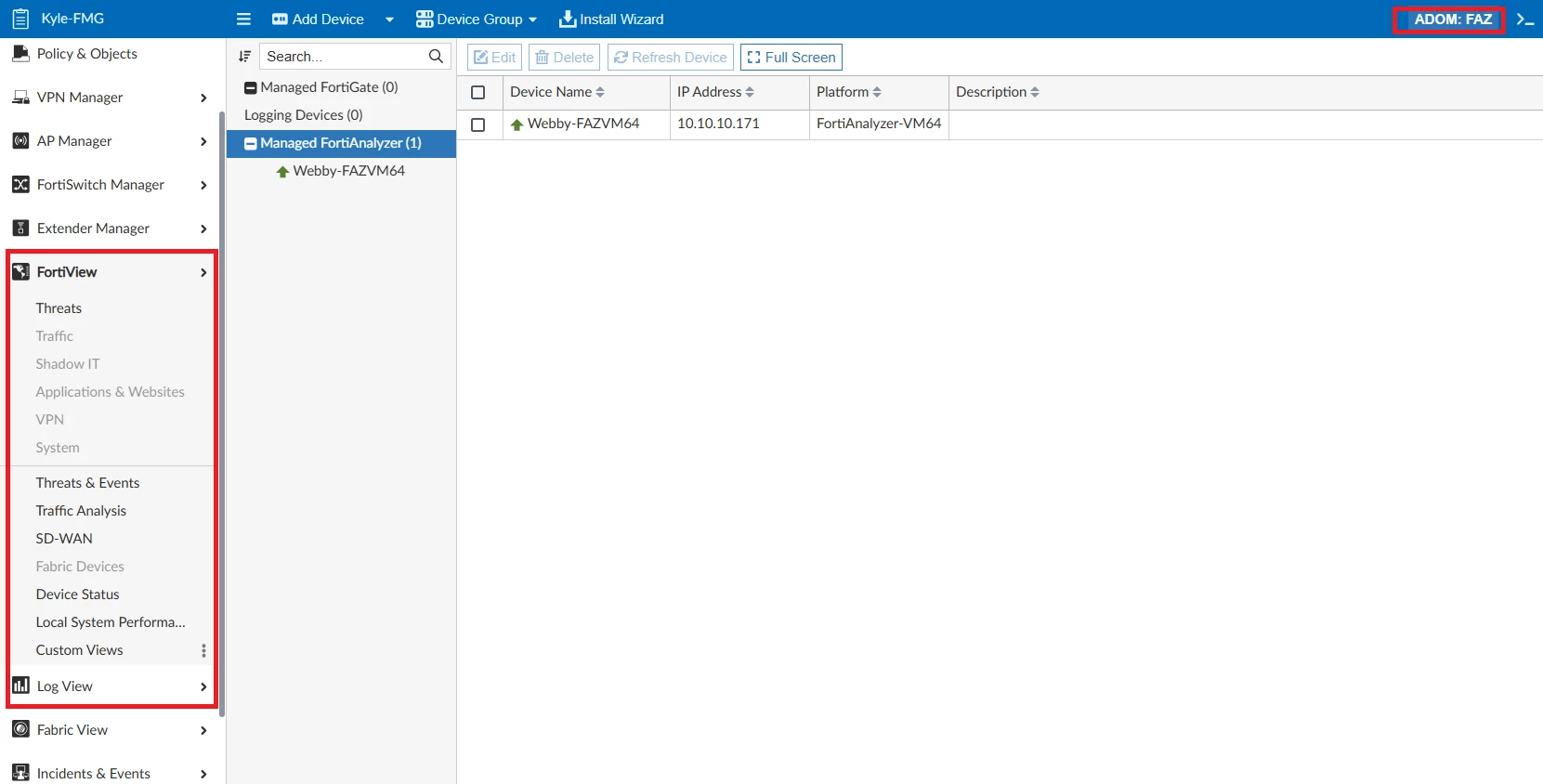The width and height of the screenshot is (1543, 784).
Task: Switch to Full Screen view
Action: click(791, 58)
